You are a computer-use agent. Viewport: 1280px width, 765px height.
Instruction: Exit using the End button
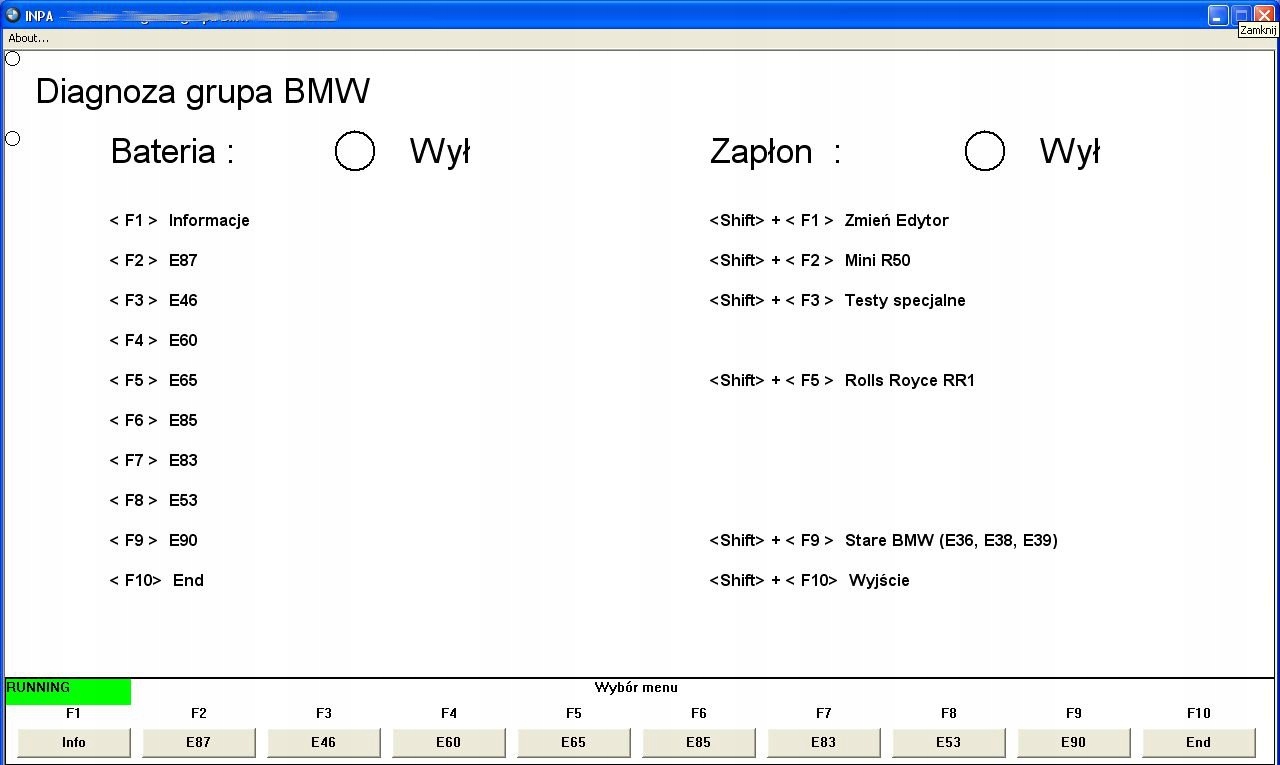tap(1197, 742)
